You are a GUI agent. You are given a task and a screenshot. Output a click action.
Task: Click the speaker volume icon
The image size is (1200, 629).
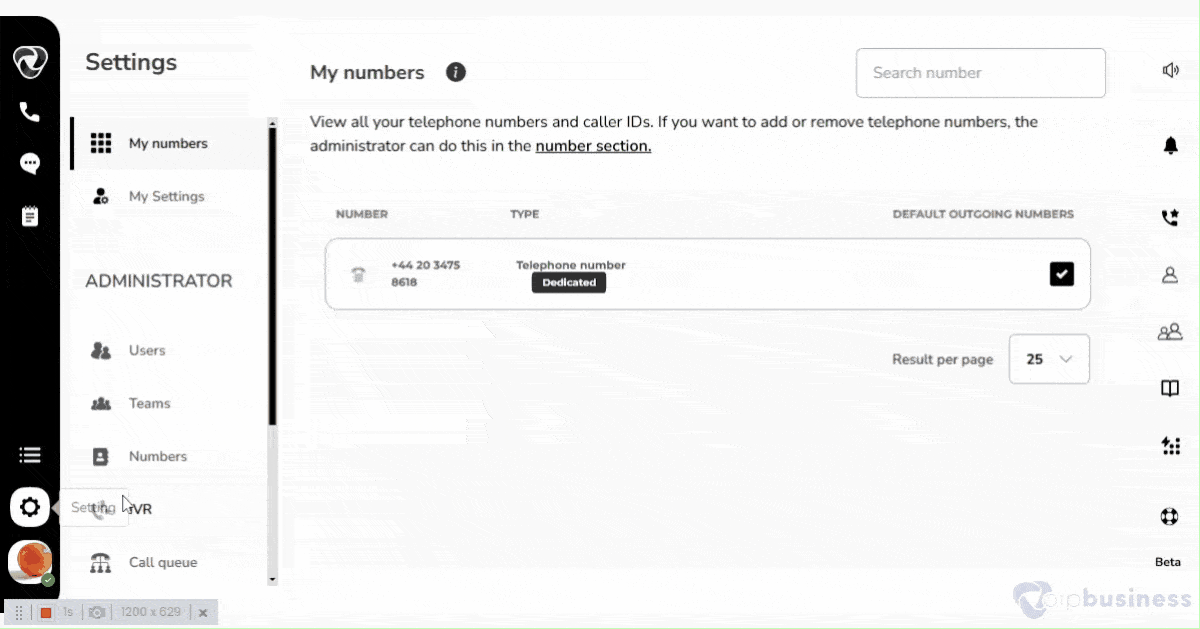(1170, 70)
